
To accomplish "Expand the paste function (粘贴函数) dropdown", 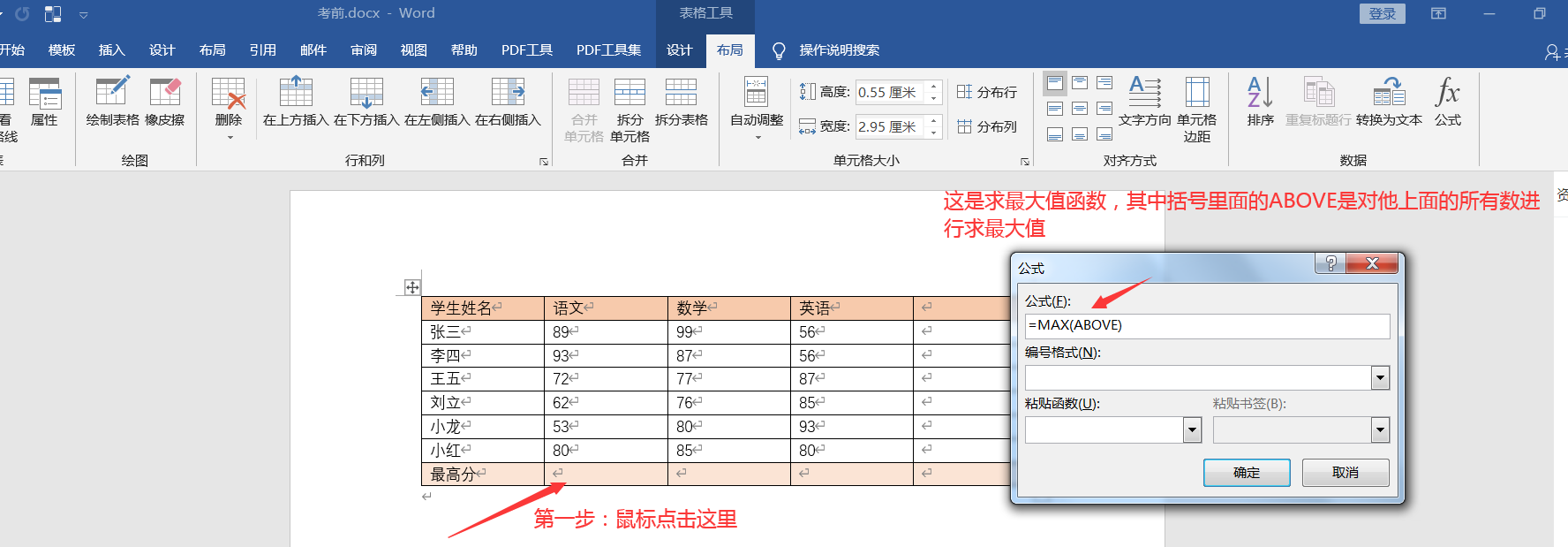I will 1193,430.
